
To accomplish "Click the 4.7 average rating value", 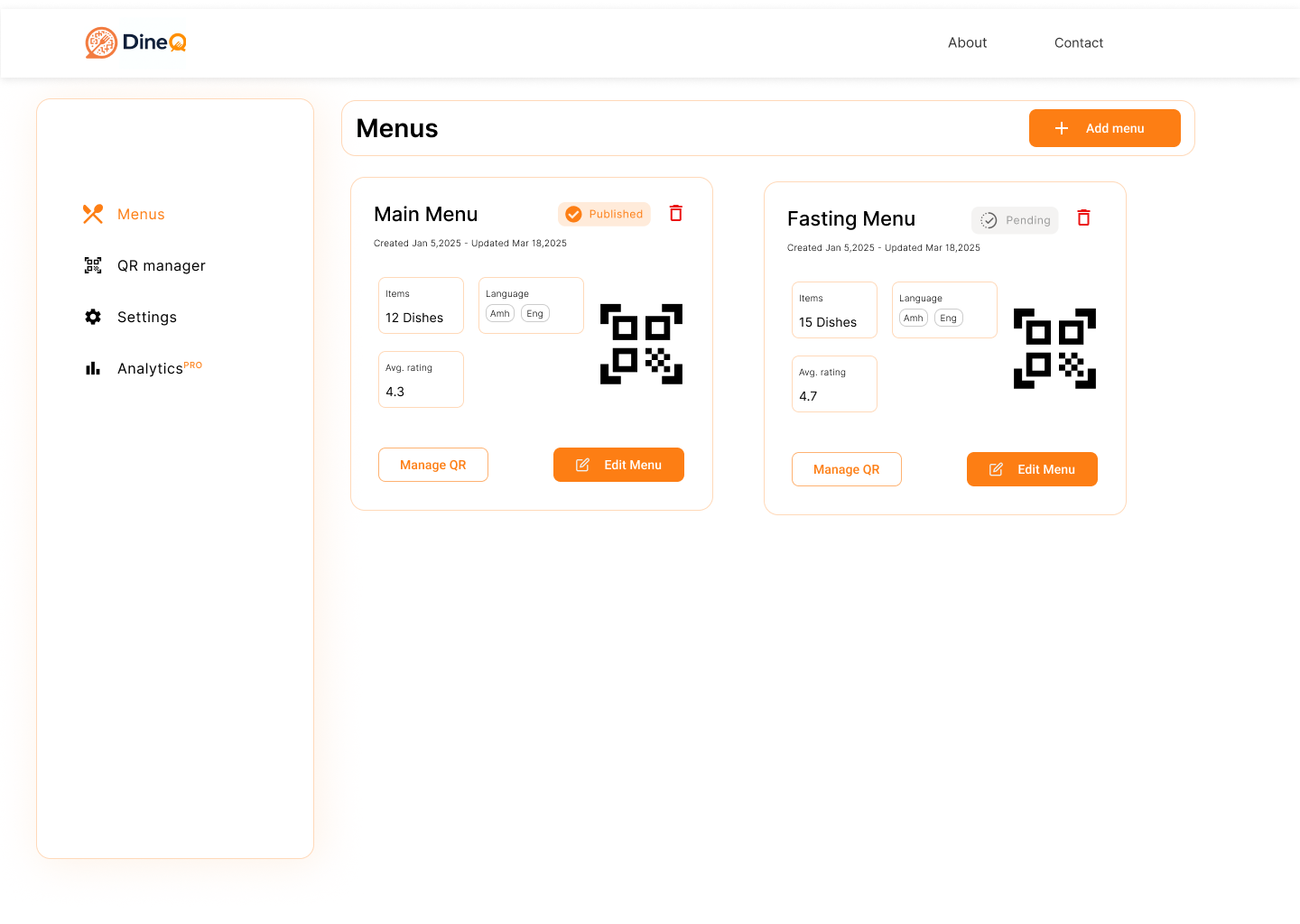I will pos(808,396).
